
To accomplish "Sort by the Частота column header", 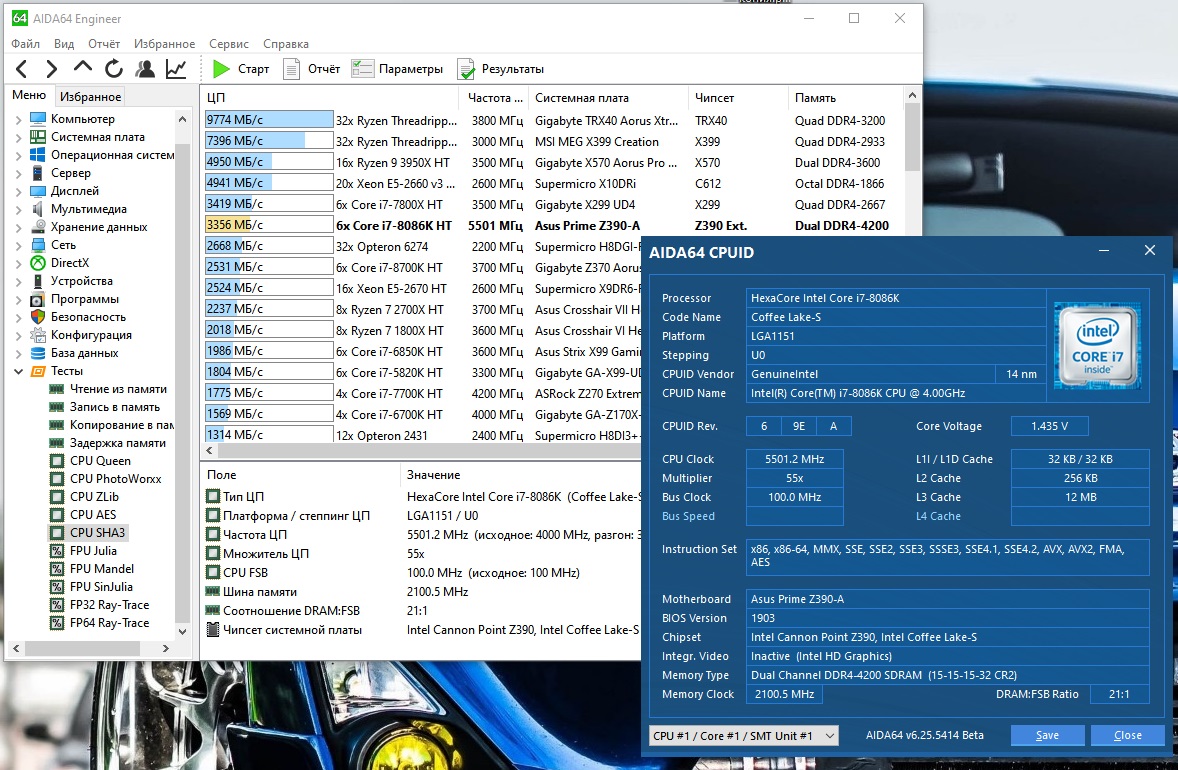I will coord(493,98).
